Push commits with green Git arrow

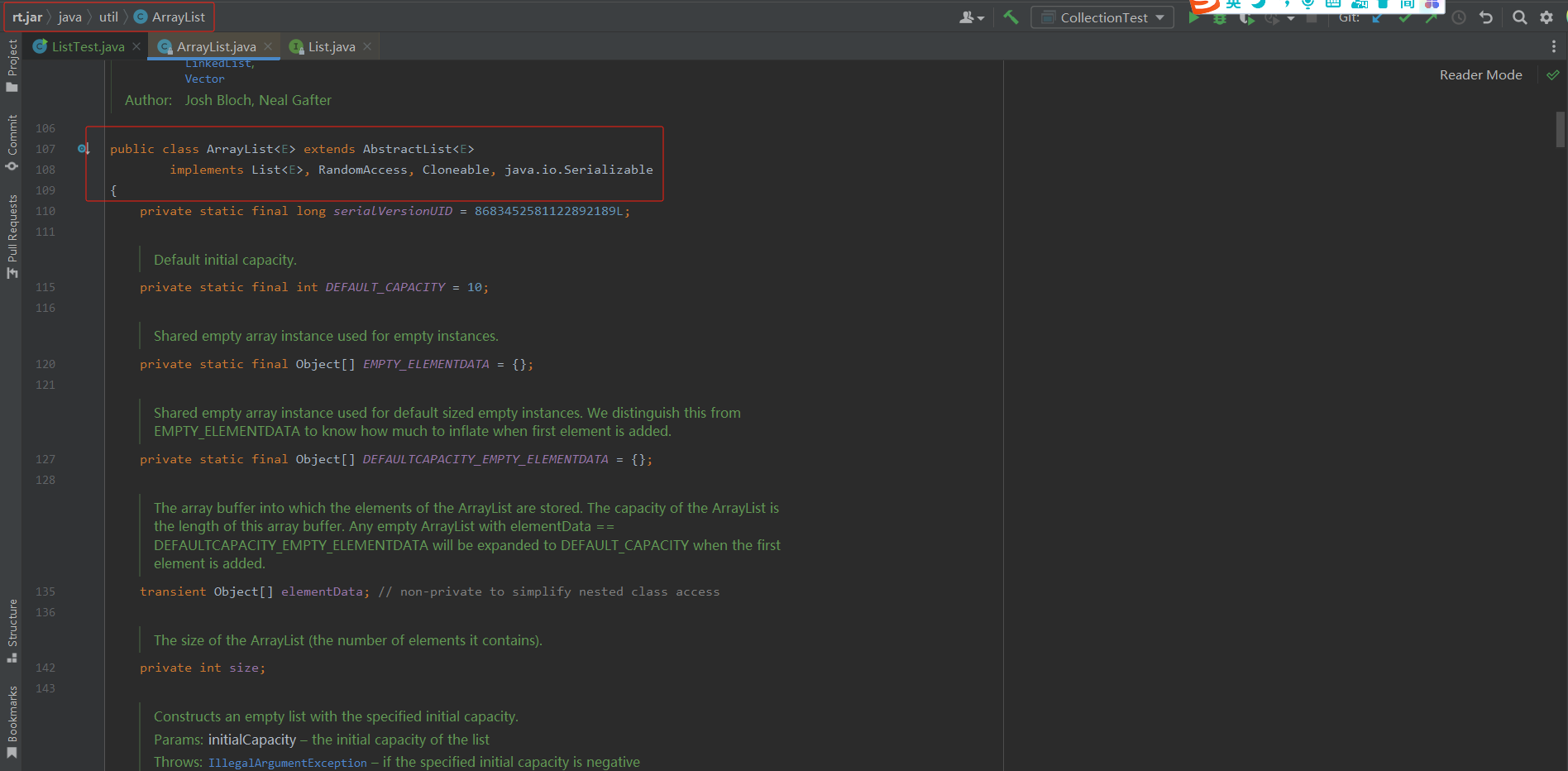pos(1431,17)
